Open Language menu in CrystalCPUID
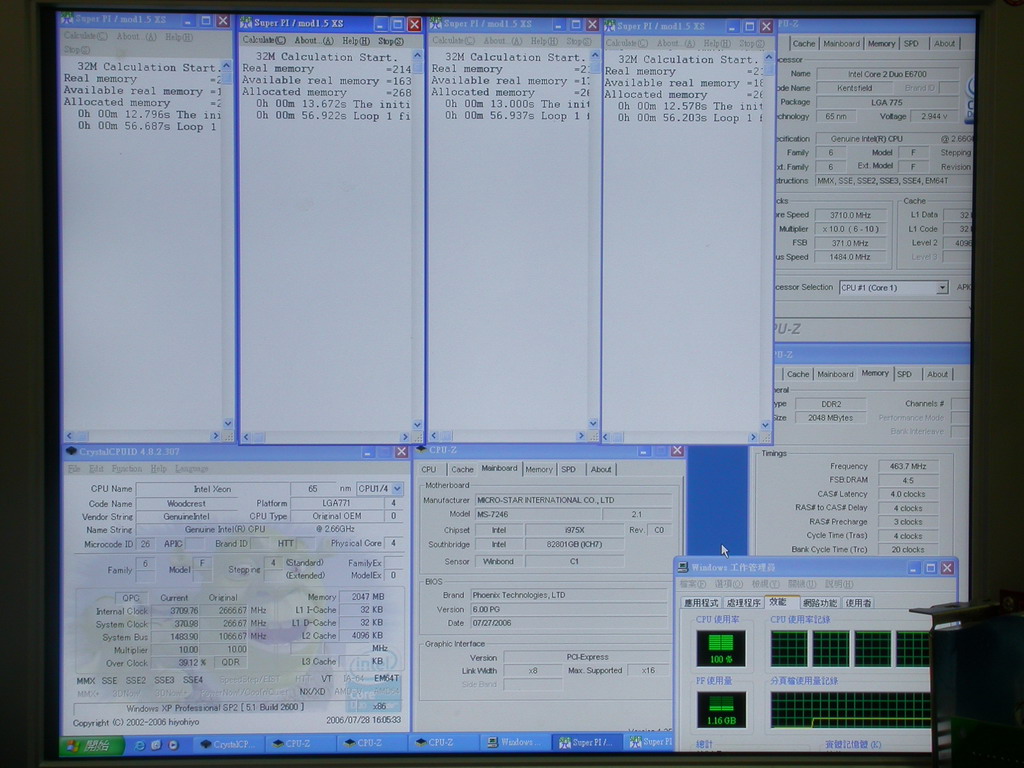 191,469
